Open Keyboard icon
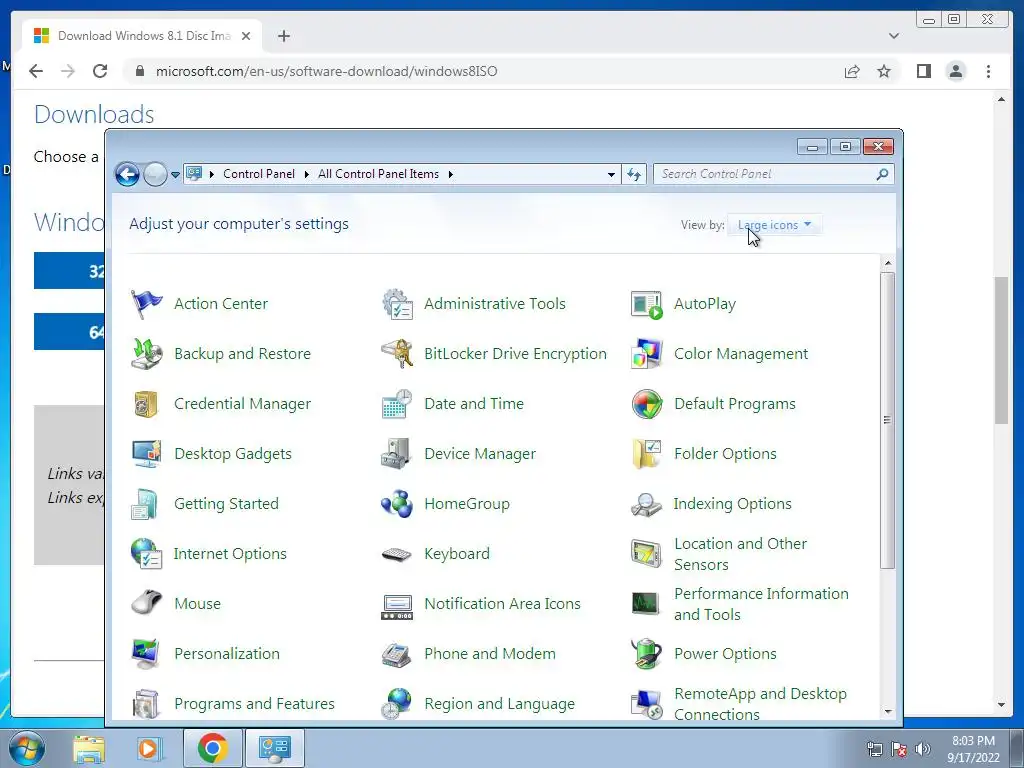 click(397, 554)
